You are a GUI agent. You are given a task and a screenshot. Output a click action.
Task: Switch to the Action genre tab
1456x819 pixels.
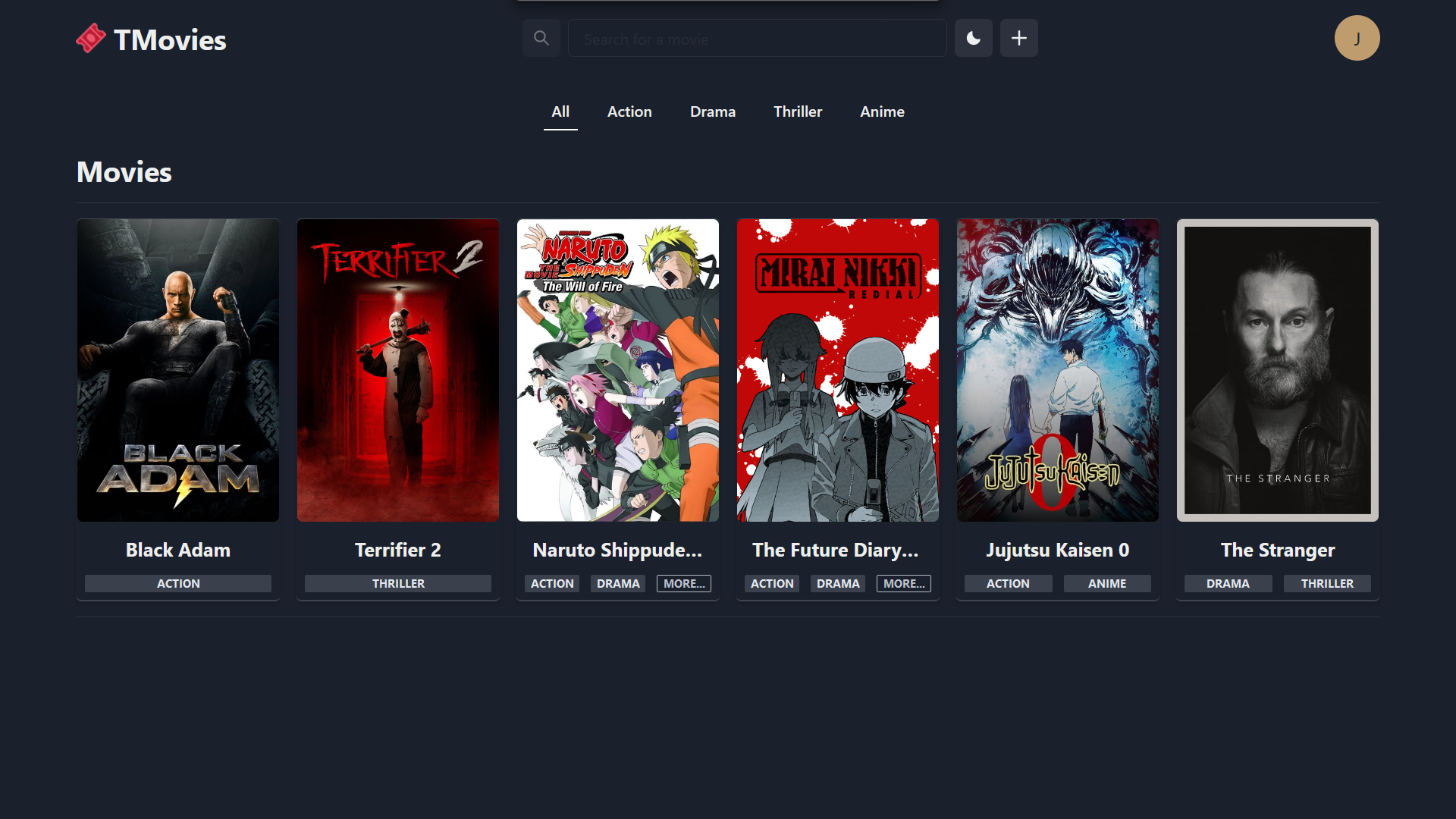click(x=629, y=111)
